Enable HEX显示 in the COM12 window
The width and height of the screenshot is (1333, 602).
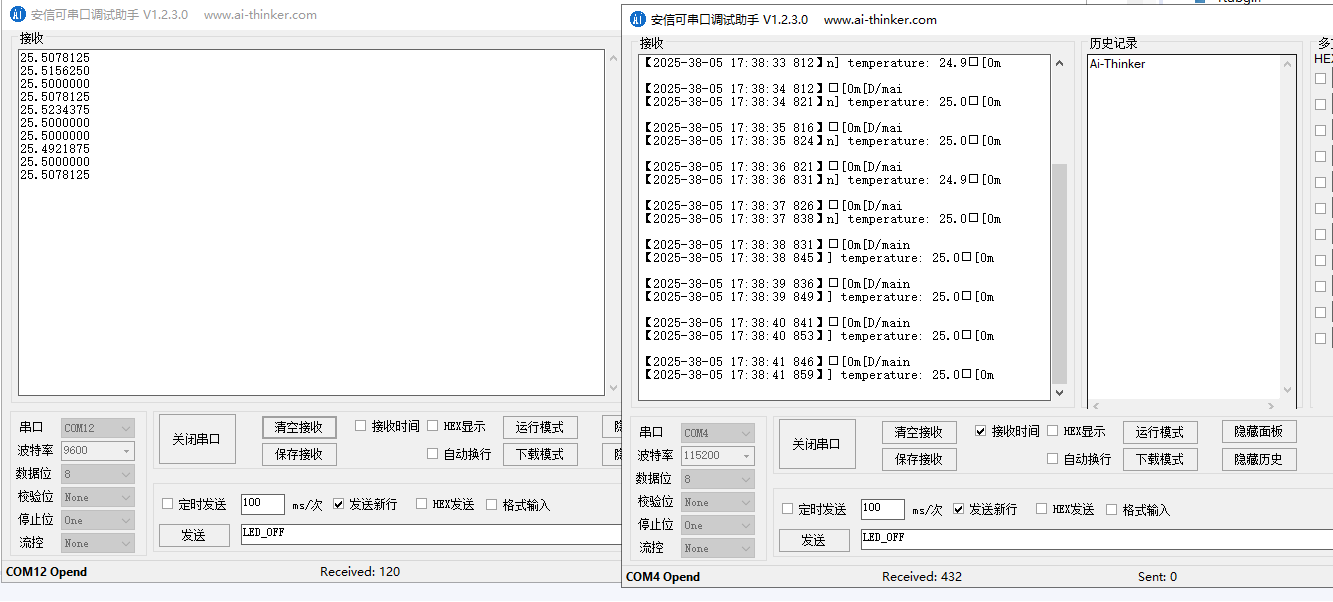(433, 426)
